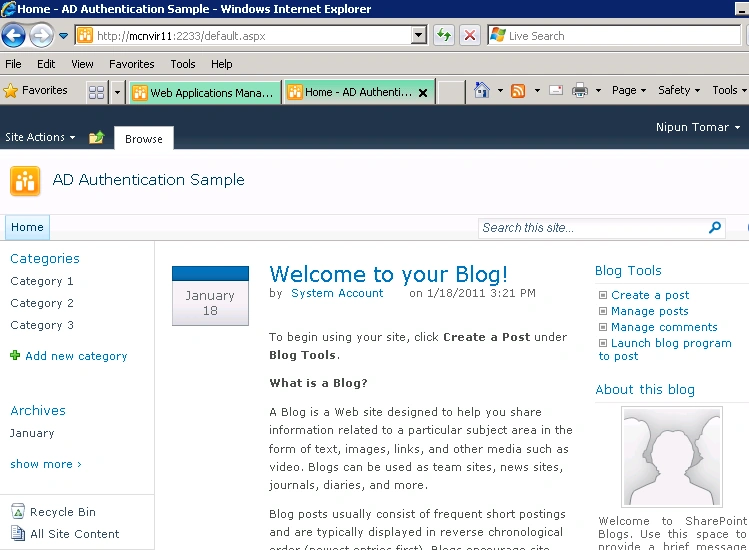Open a new blank browser tab
This screenshot has height=550, width=749.
pyautogui.click(x=450, y=92)
